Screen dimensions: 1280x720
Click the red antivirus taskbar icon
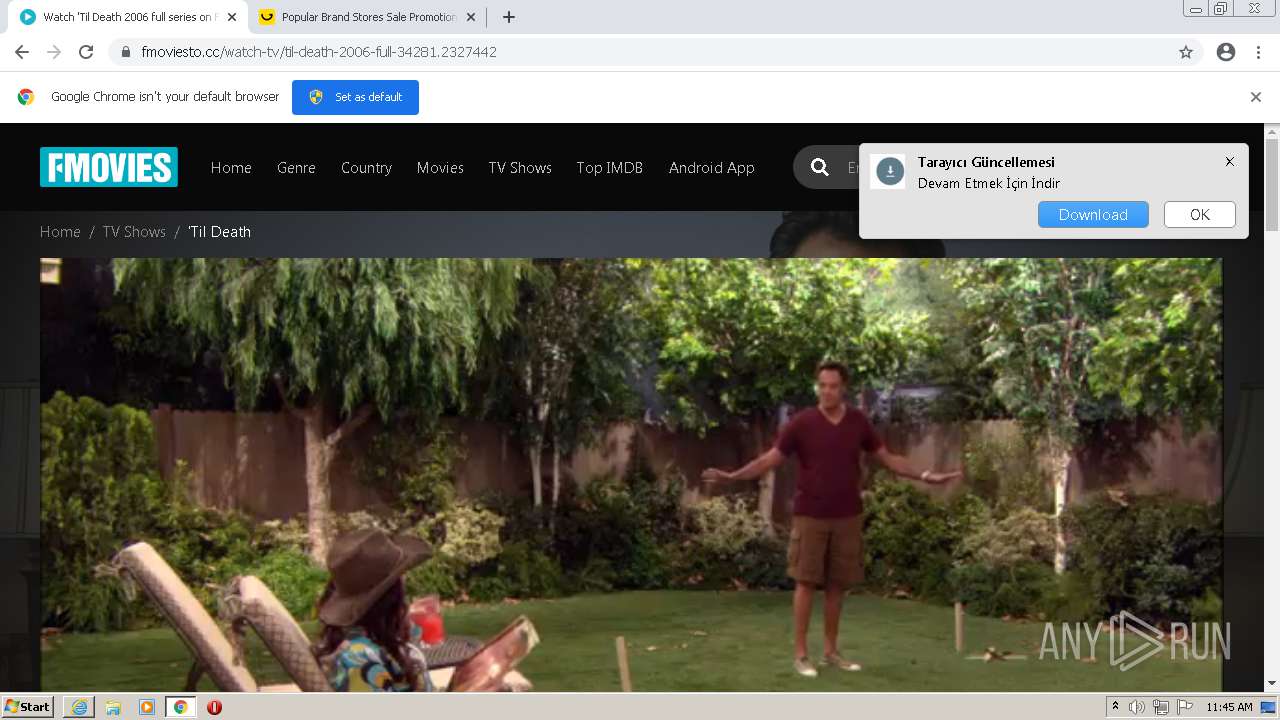(214, 707)
